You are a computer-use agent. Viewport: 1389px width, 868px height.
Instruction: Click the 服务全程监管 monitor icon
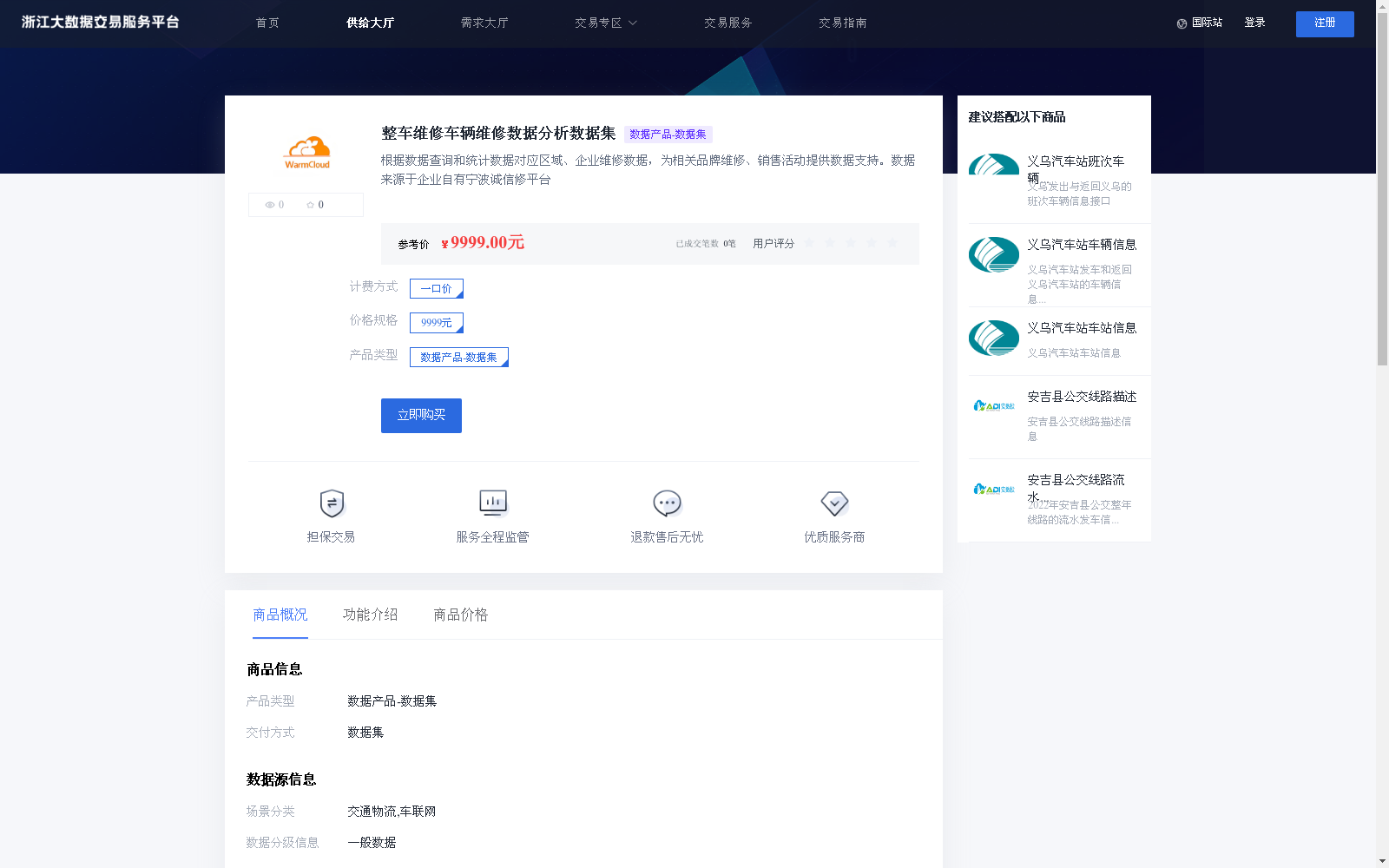493,503
